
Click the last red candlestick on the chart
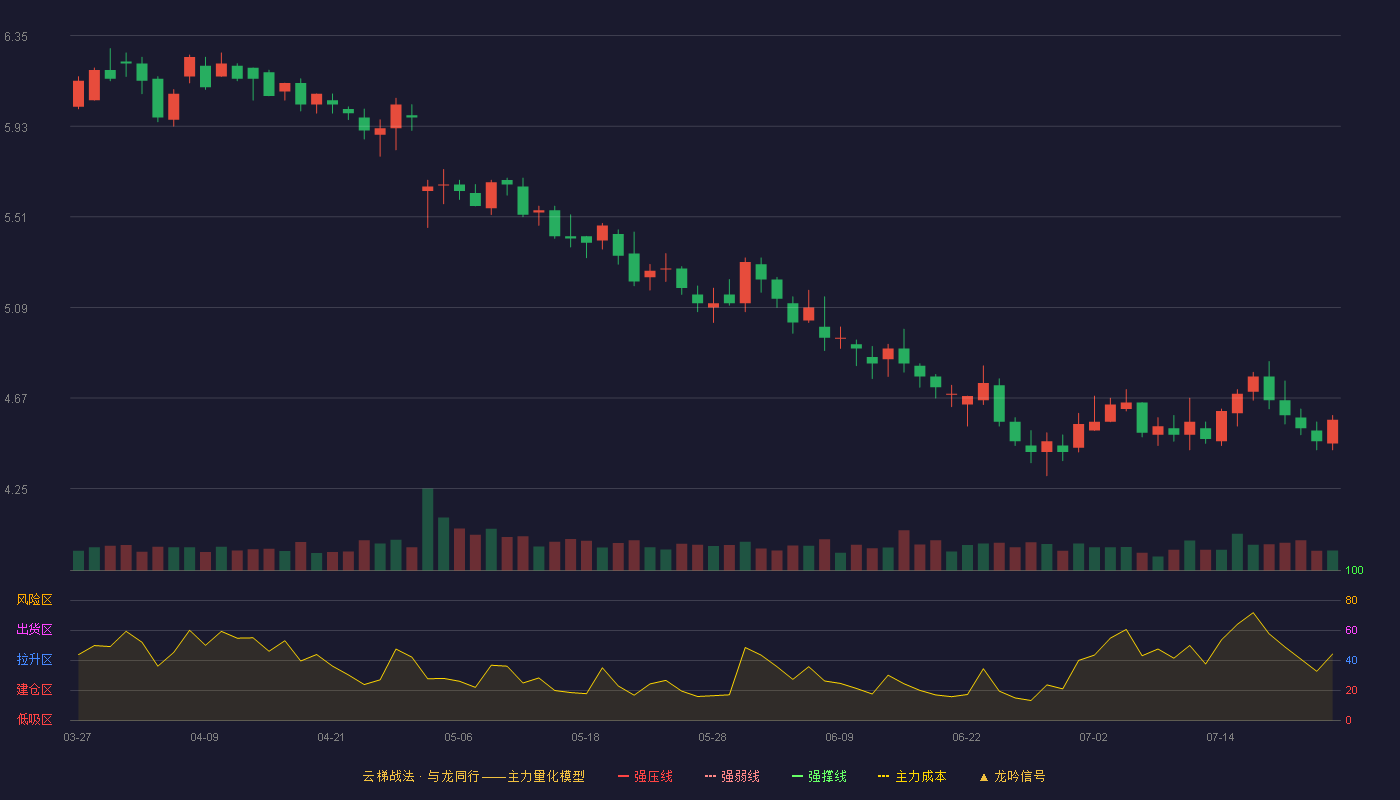[1332, 432]
